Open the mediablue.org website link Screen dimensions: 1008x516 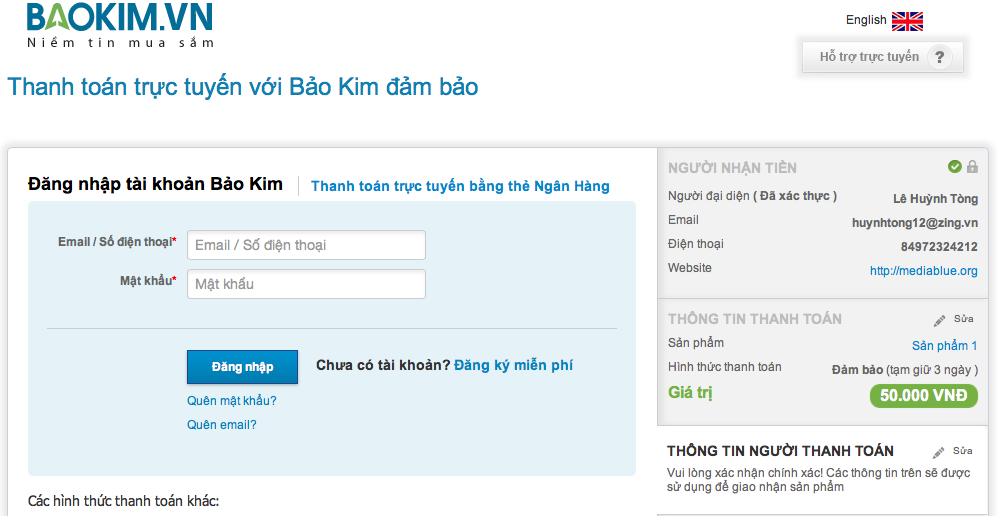(x=923, y=271)
